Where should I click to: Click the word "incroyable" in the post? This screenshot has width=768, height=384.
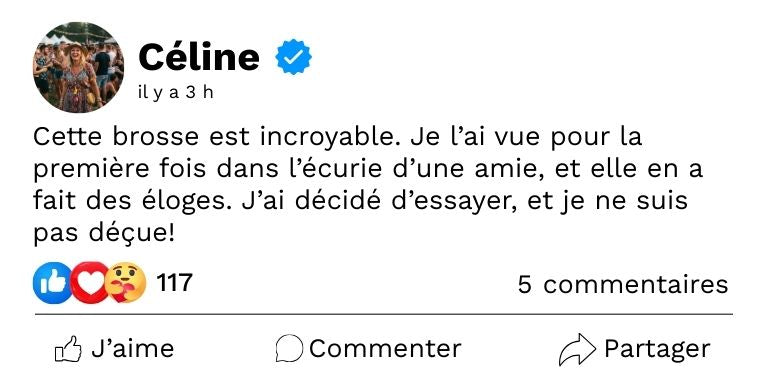click(327, 138)
